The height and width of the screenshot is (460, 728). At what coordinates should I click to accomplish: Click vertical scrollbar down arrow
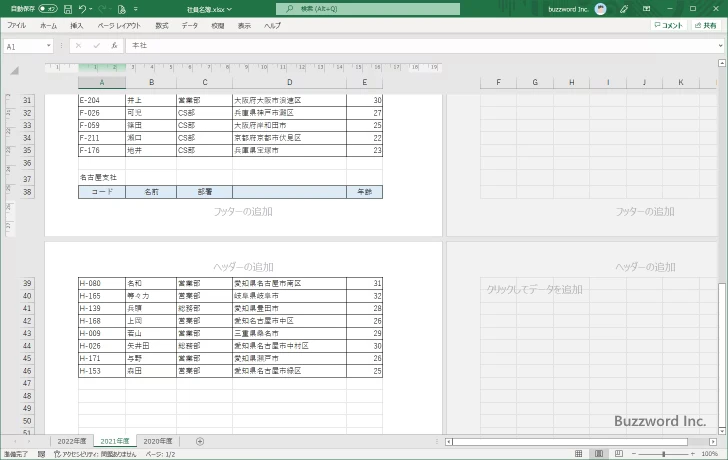[722, 431]
